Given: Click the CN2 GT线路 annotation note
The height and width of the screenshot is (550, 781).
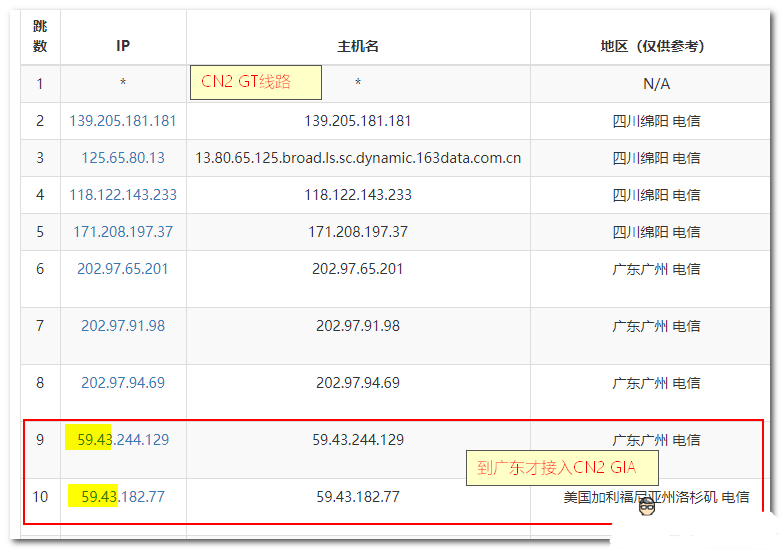Looking at the screenshot, I should click(x=255, y=82).
